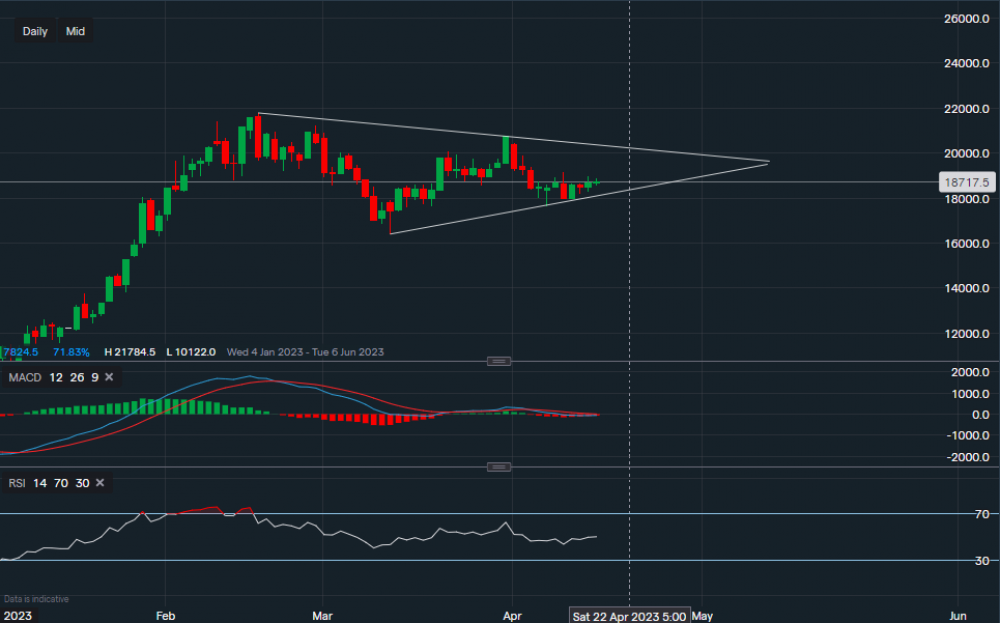
Task: Click the 'Data is indicative' notice
Action: pyautogui.click(x=36, y=599)
